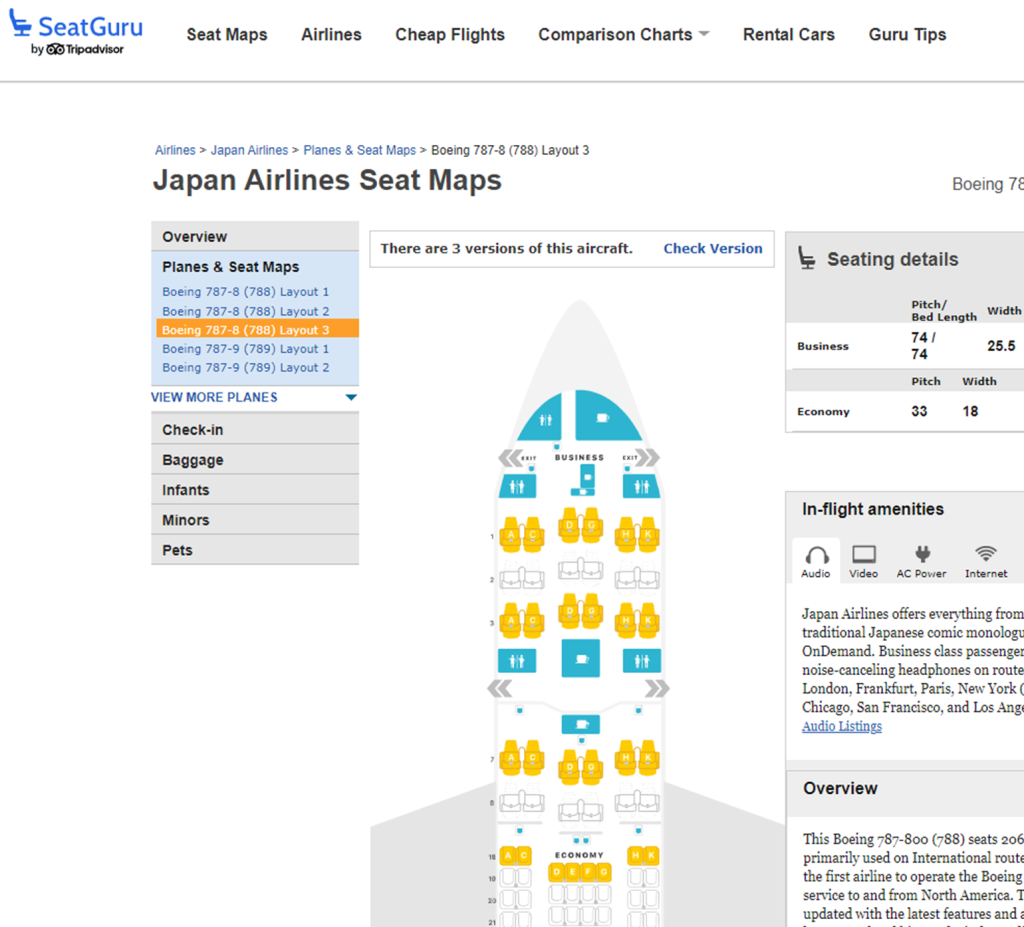Image resolution: width=1024 pixels, height=927 pixels.
Task: Select economy seat 18A on the map
Action: pyautogui.click(x=509, y=856)
